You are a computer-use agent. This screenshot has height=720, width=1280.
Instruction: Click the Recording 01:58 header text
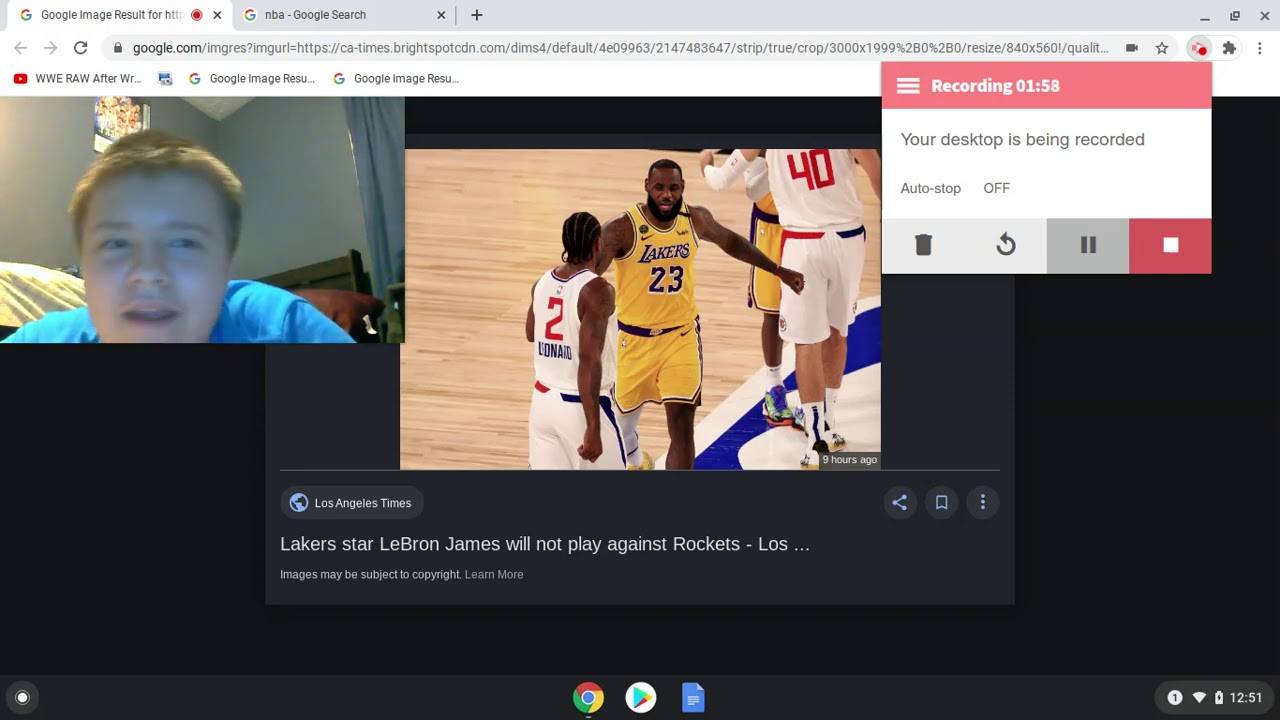point(995,86)
